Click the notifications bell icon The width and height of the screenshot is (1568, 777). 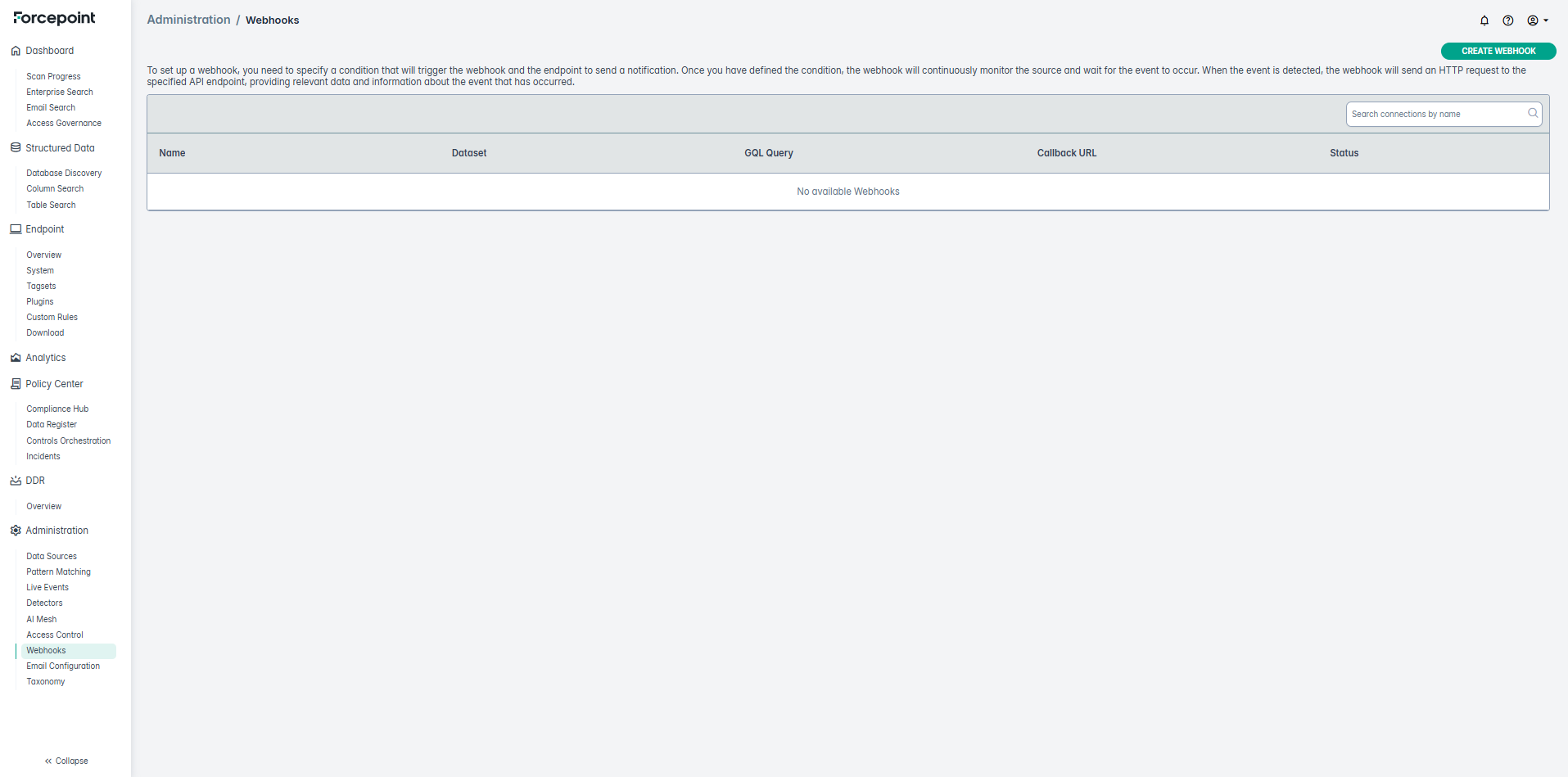pyautogui.click(x=1484, y=20)
